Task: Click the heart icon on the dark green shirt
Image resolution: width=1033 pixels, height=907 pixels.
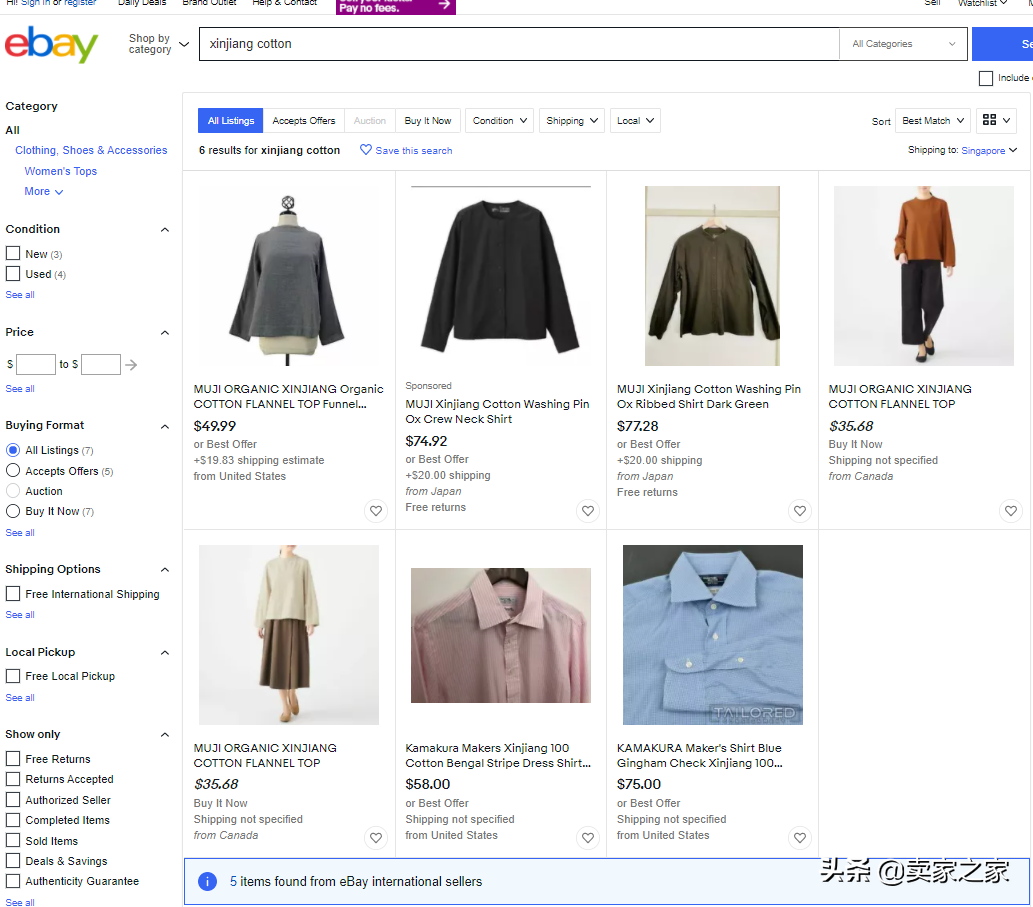Action: [x=800, y=511]
